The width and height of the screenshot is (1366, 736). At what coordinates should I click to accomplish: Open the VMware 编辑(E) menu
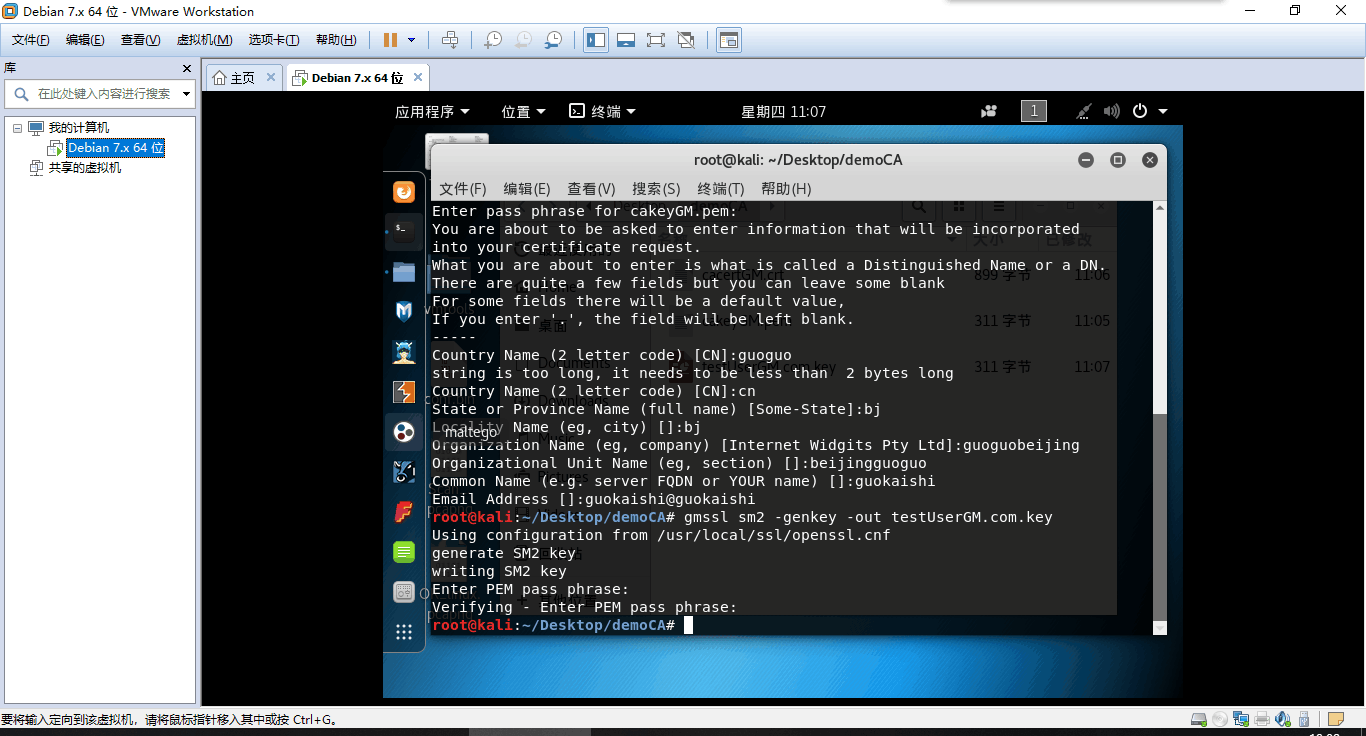tap(85, 40)
